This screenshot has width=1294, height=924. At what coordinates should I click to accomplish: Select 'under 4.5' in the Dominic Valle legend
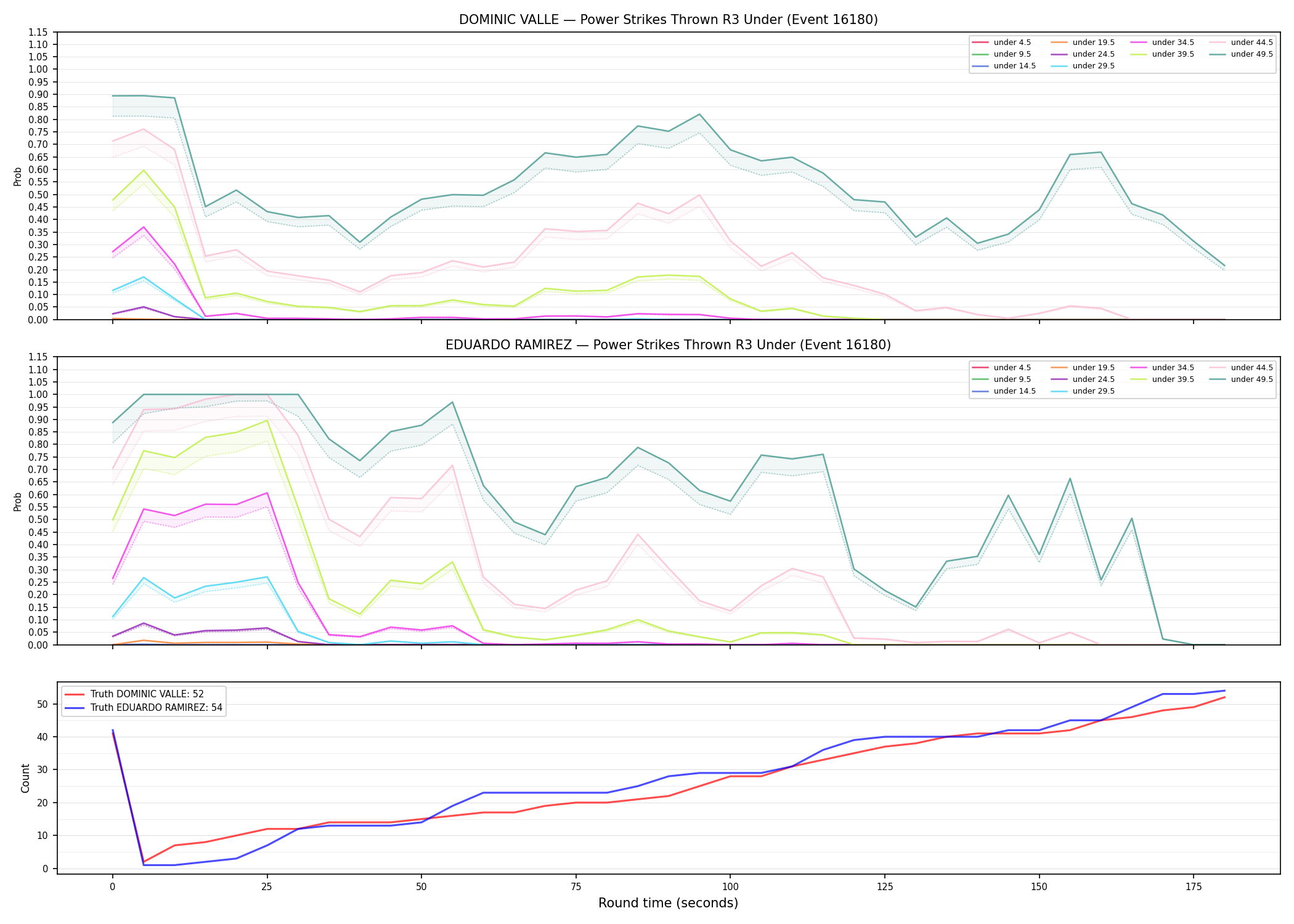(1012, 43)
